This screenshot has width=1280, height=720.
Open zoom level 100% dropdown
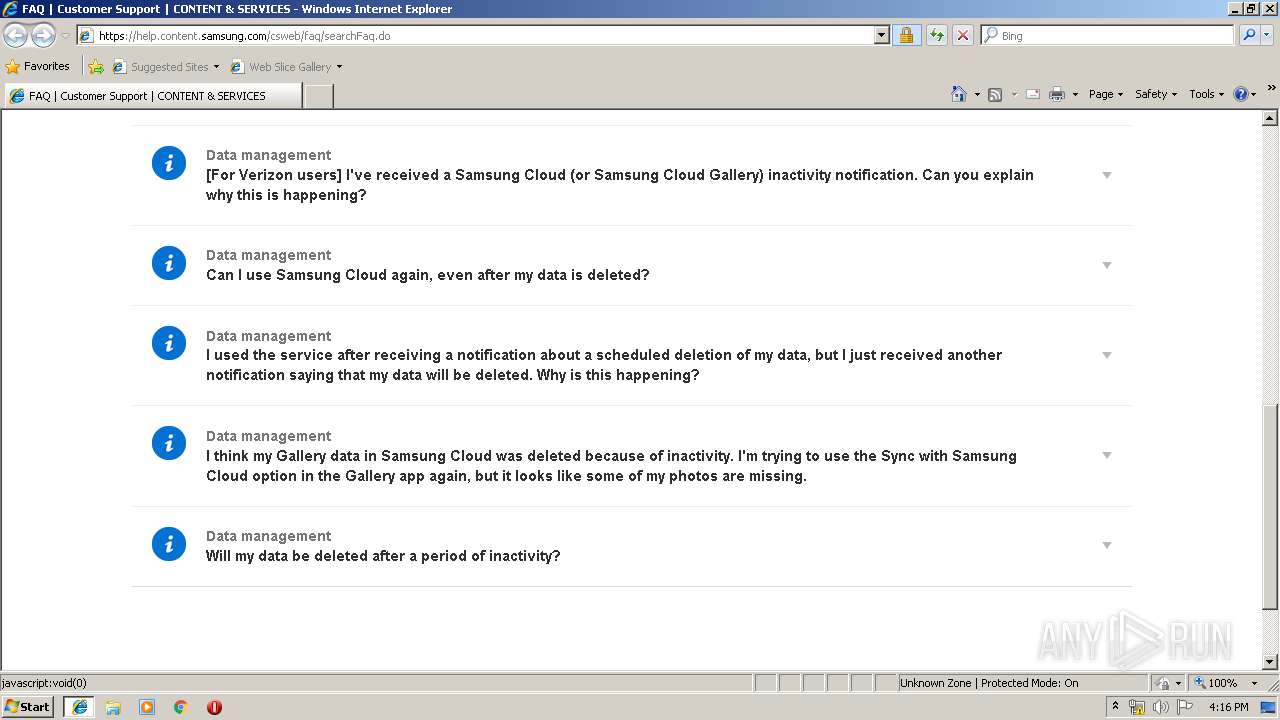pos(1254,683)
